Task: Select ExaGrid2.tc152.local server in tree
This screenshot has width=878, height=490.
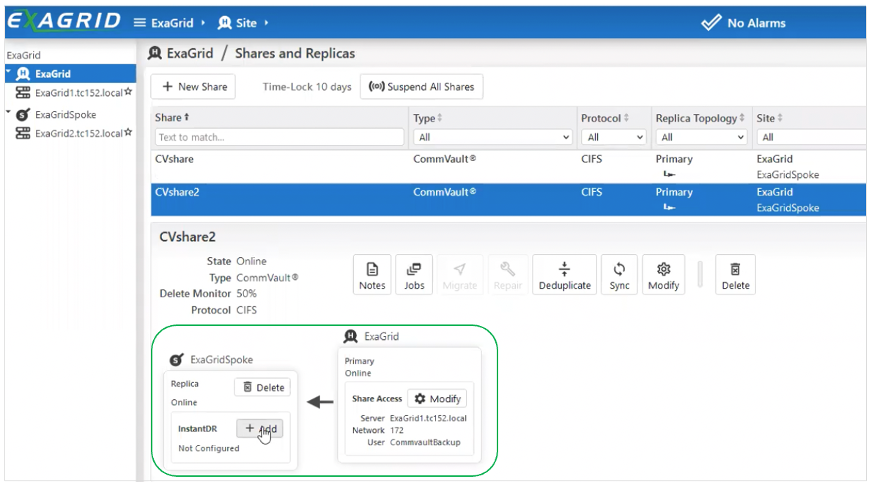Action: coord(78,133)
